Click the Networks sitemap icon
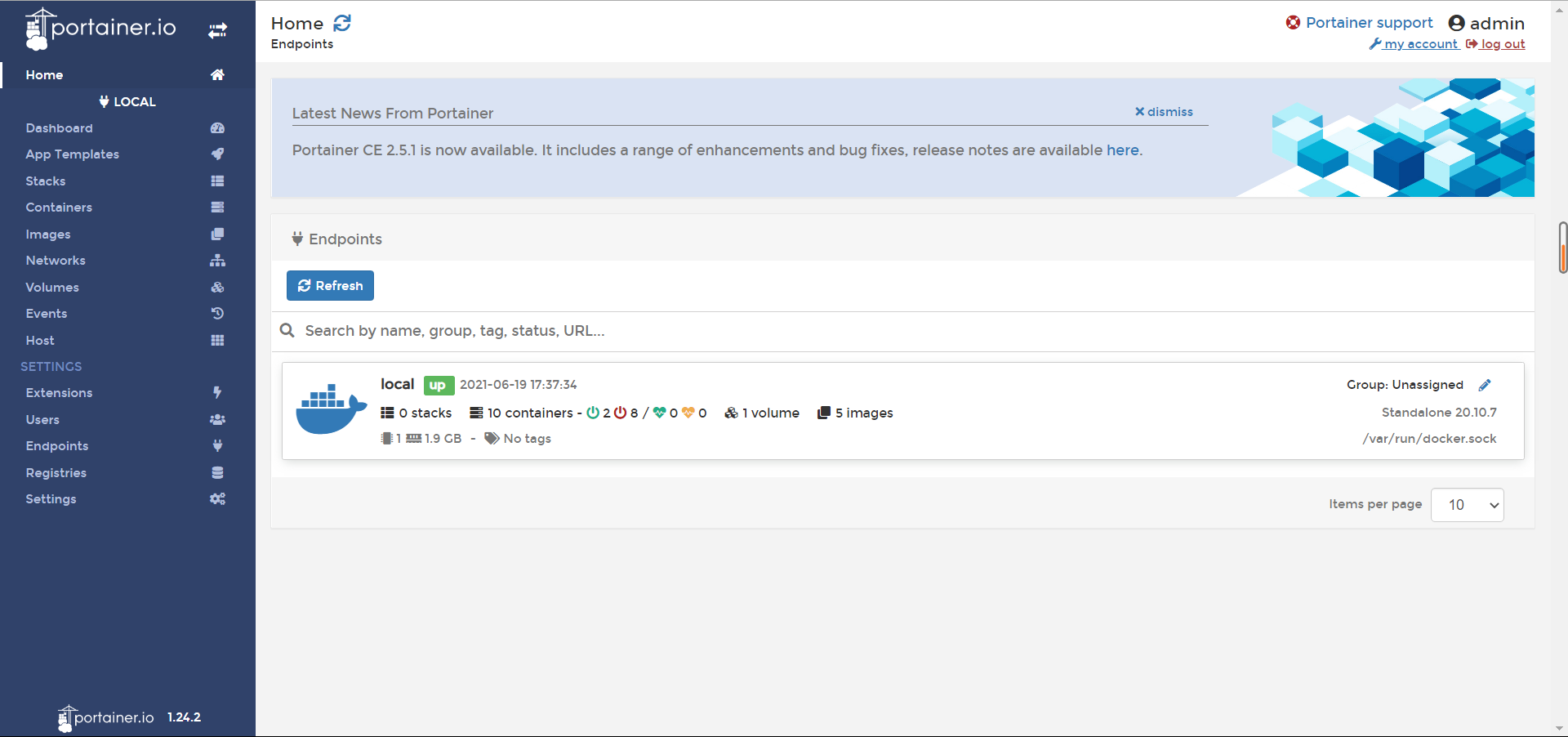 pos(217,261)
